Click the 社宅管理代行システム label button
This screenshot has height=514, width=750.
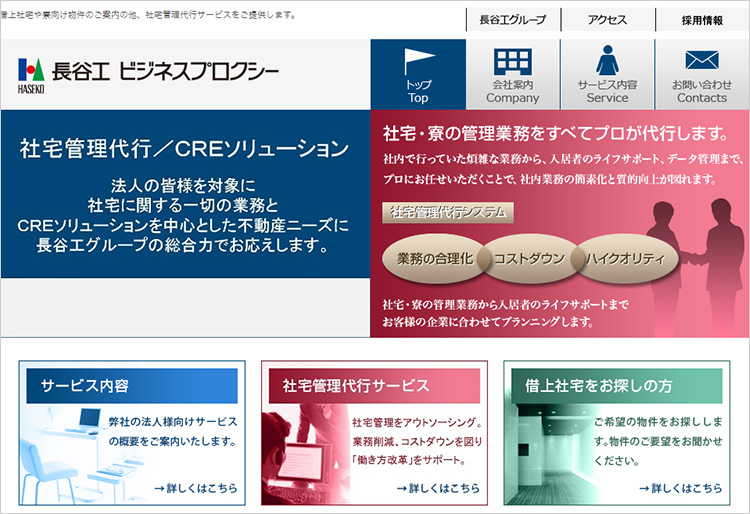click(x=448, y=212)
